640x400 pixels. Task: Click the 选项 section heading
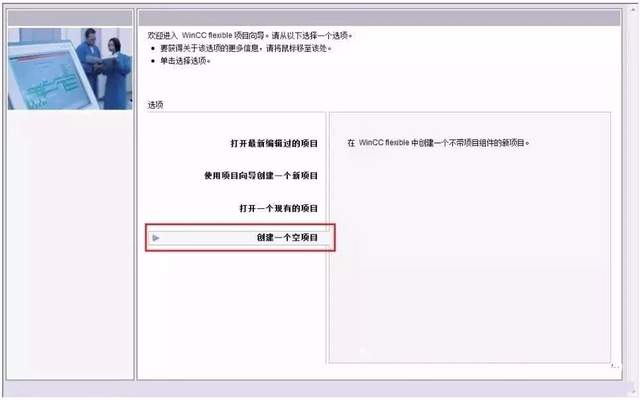156,105
